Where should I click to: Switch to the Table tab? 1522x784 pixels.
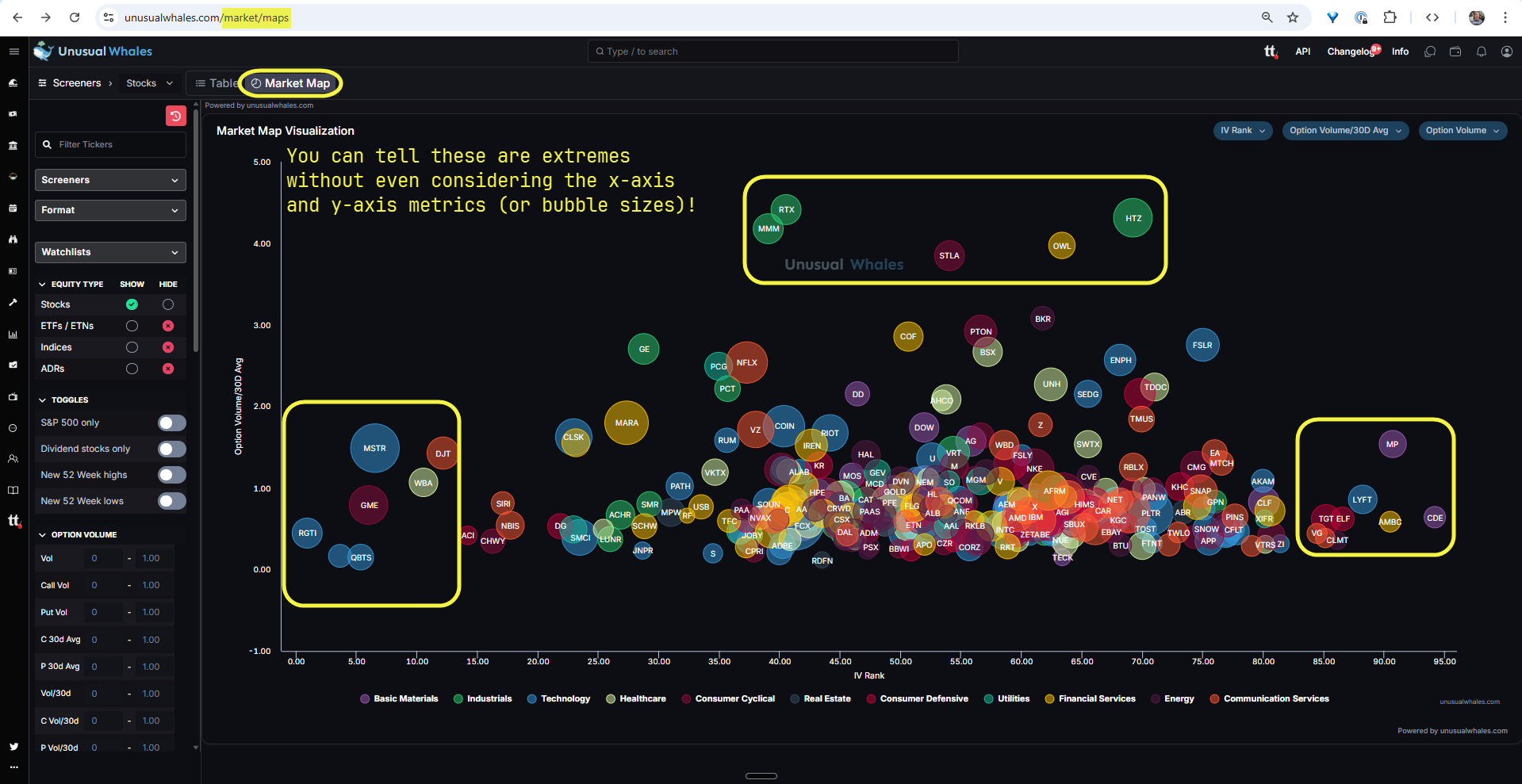217,83
